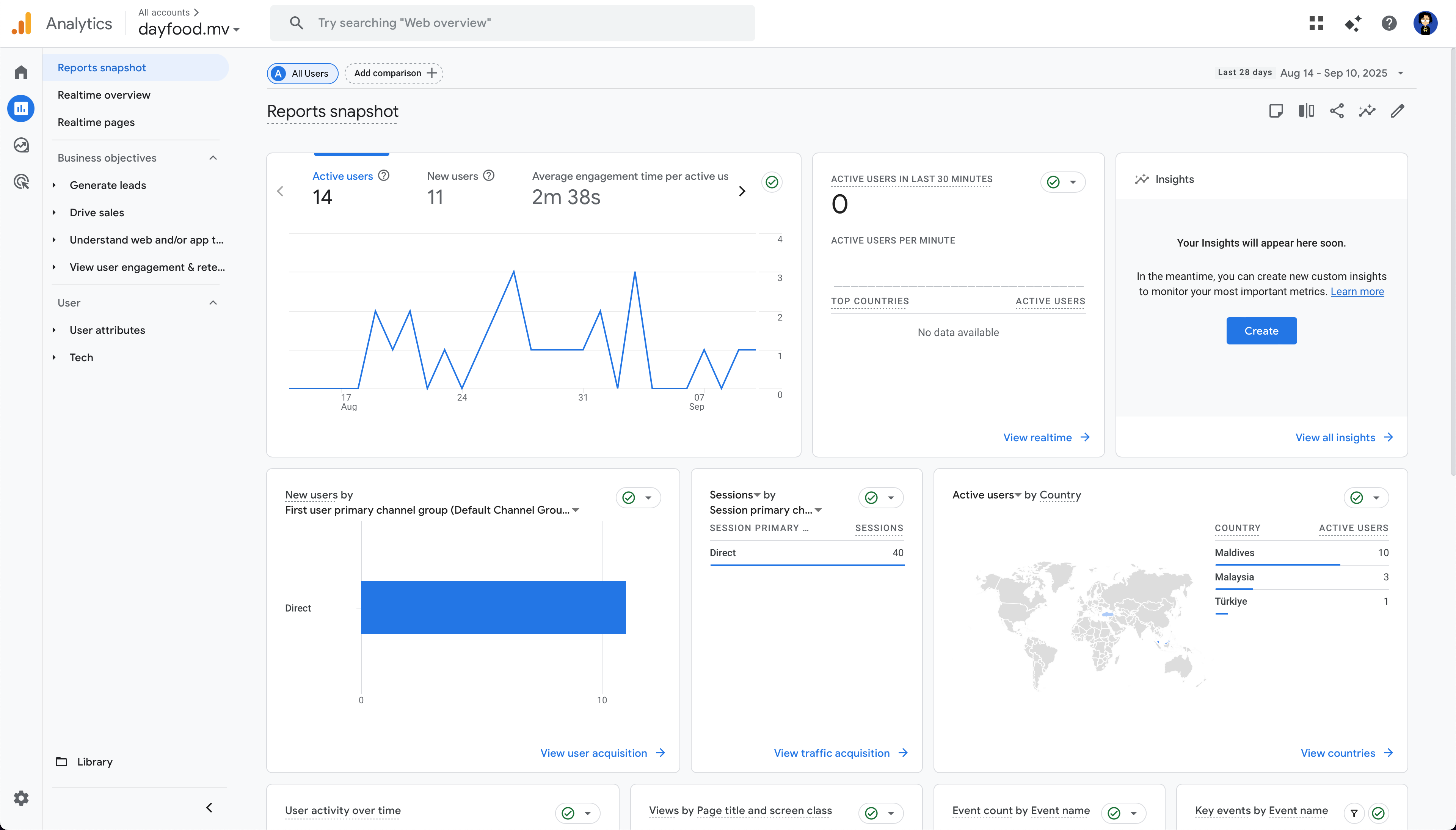Open the date range dropdown arrow
The width and height of the screenshot is (1456, 830).
click(1401, 73)
